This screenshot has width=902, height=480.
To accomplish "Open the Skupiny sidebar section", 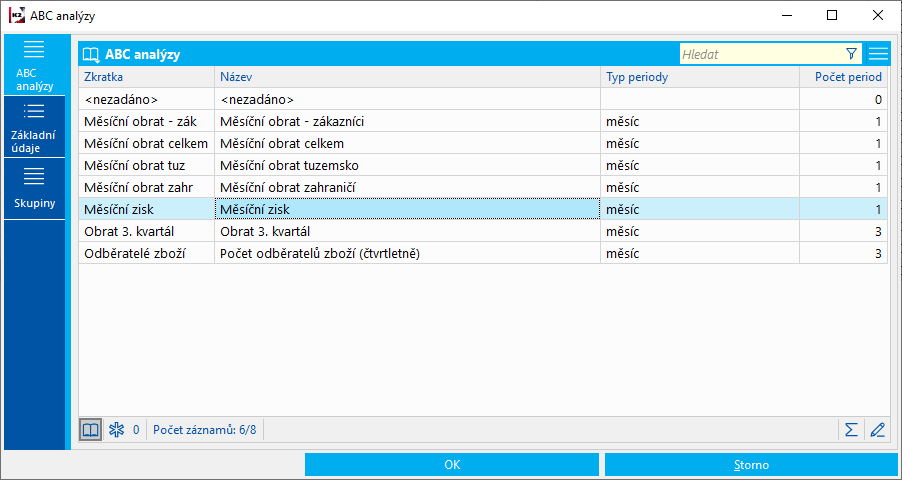I will [35, 189].
